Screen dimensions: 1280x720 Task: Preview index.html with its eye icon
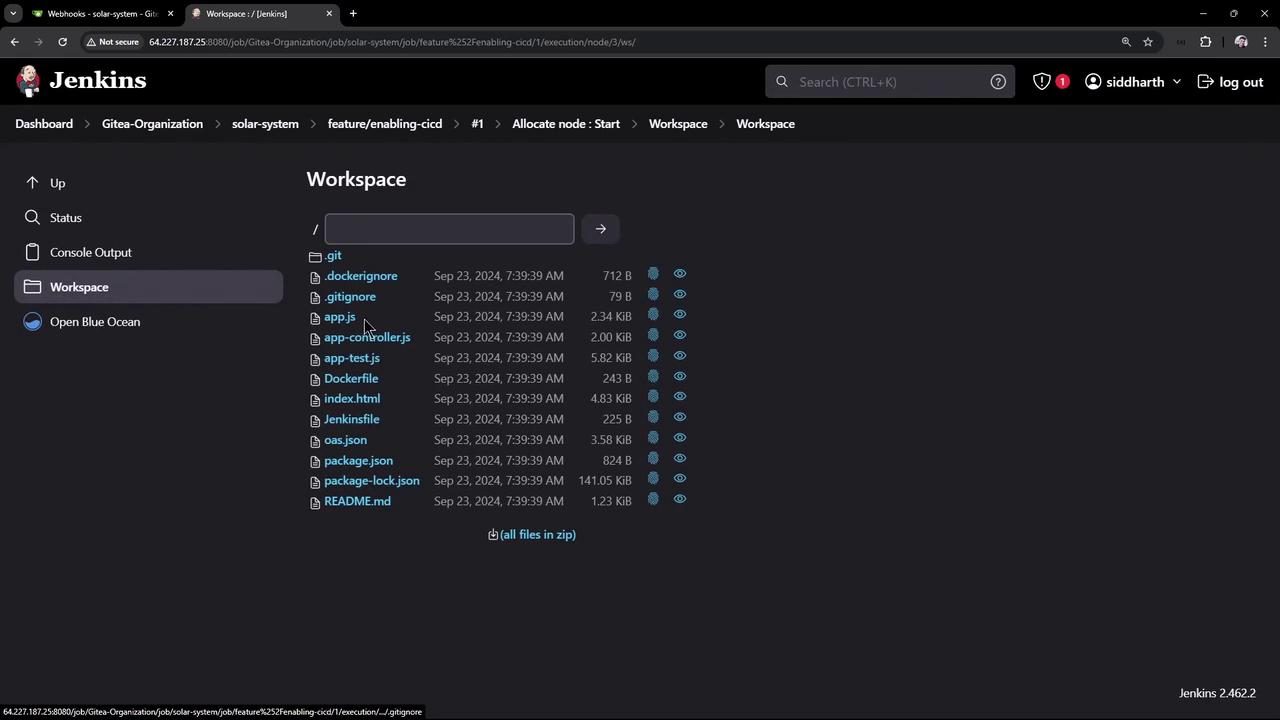click(x=680, y=397)
